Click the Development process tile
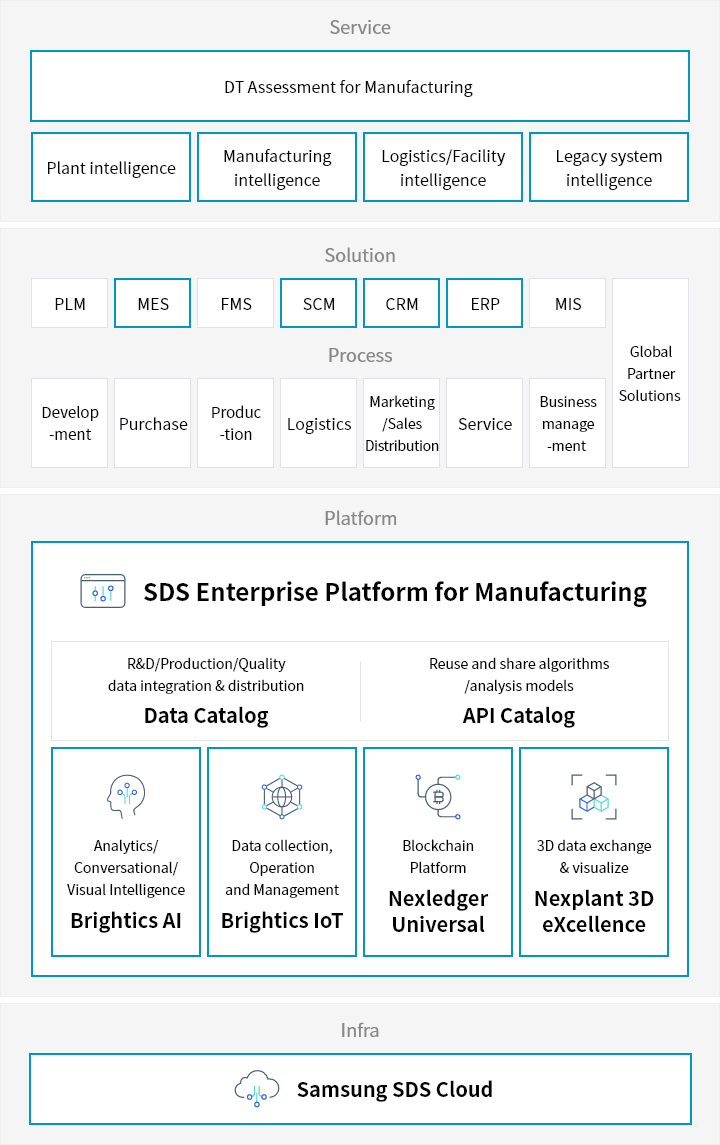The image size is (720, 1145). pyautogui.click(x=69, y=423)
